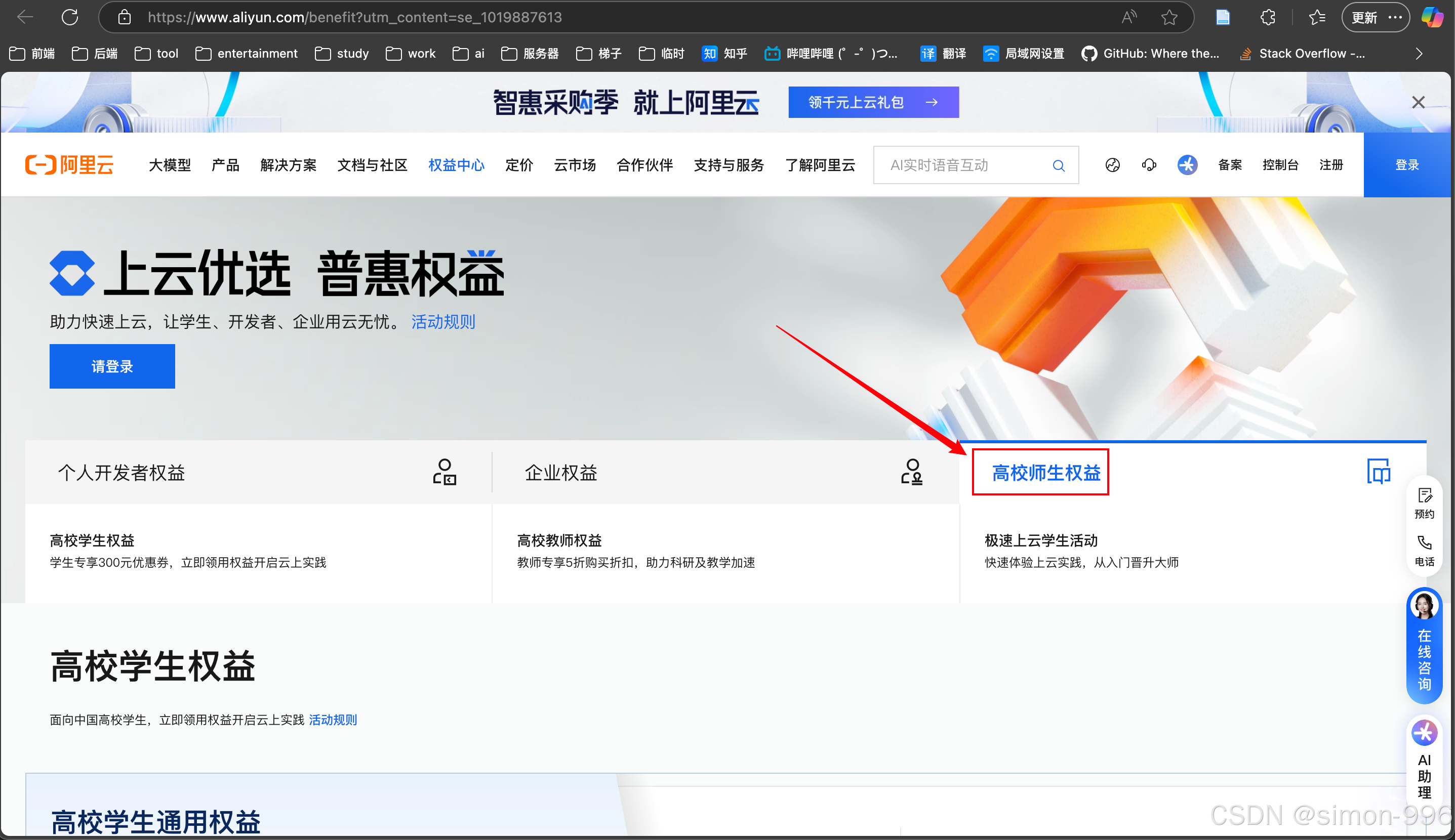Image resolution: width=1455 pixels, height=840 pixels.
Task: Click the 阿里云 logo
Action: click(x=69, y=165)
